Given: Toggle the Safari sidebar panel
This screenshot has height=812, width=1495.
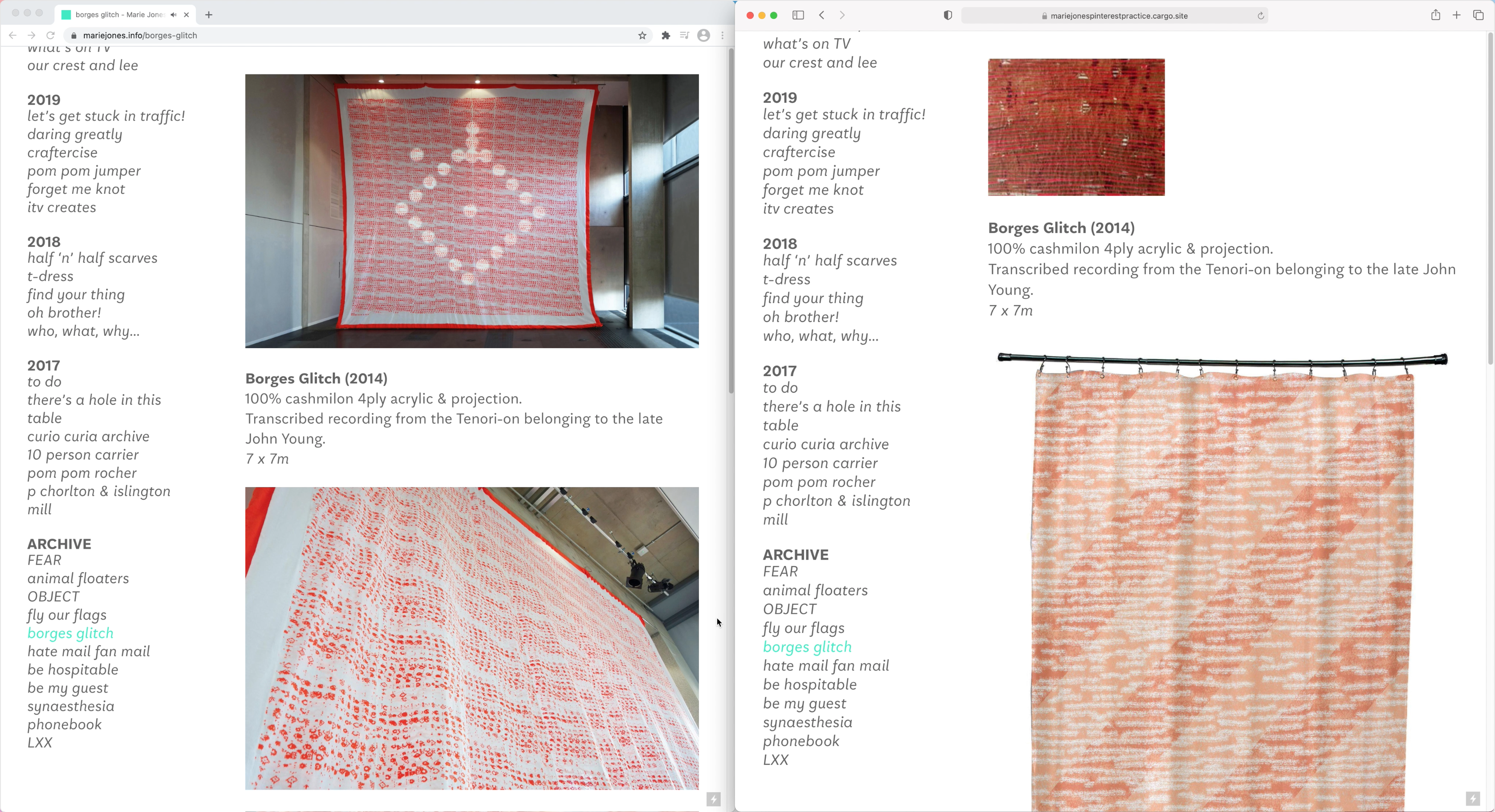Looking at the screenshot, I should 798,15.
